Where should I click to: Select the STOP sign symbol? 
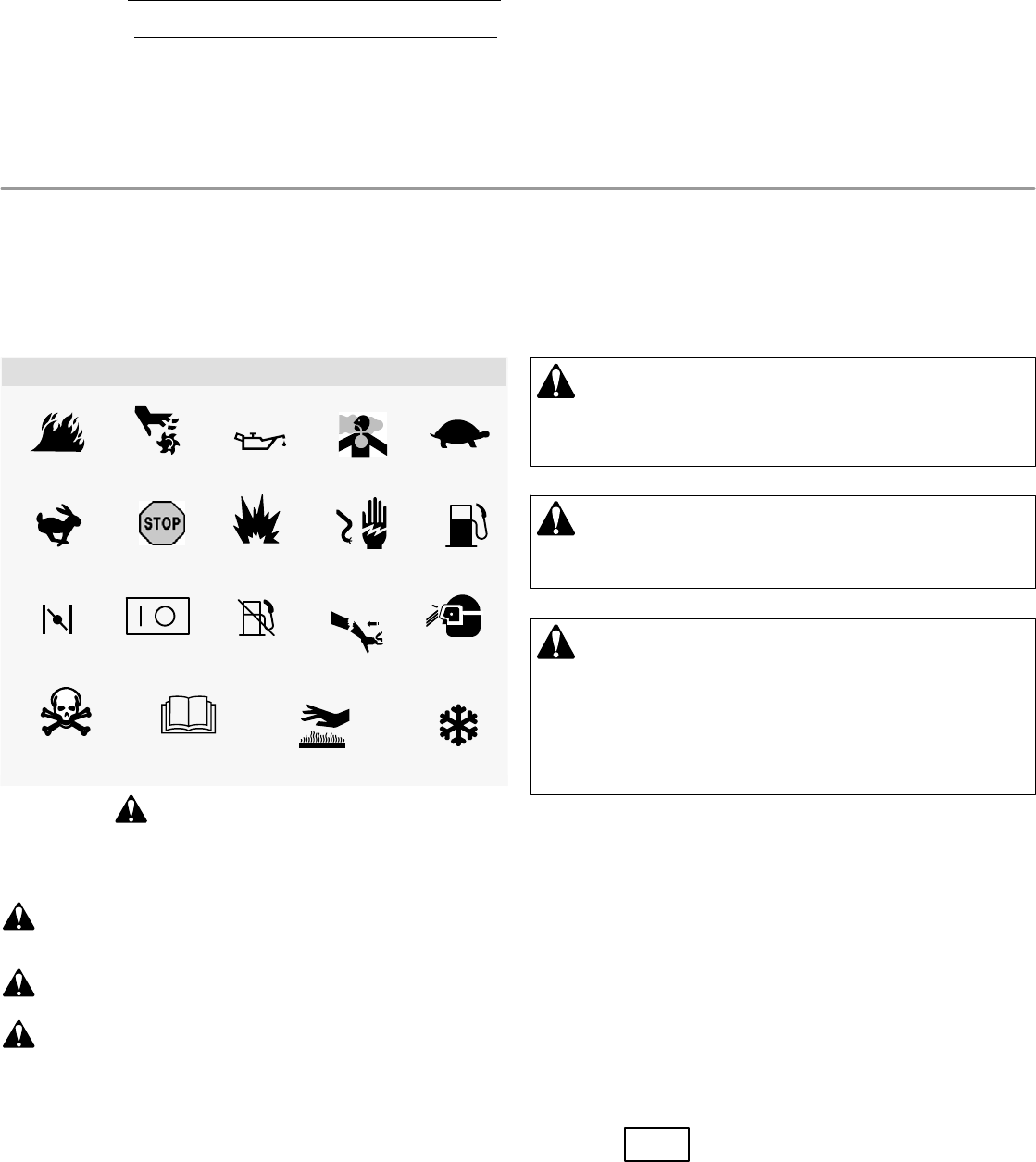pos(161,524)
